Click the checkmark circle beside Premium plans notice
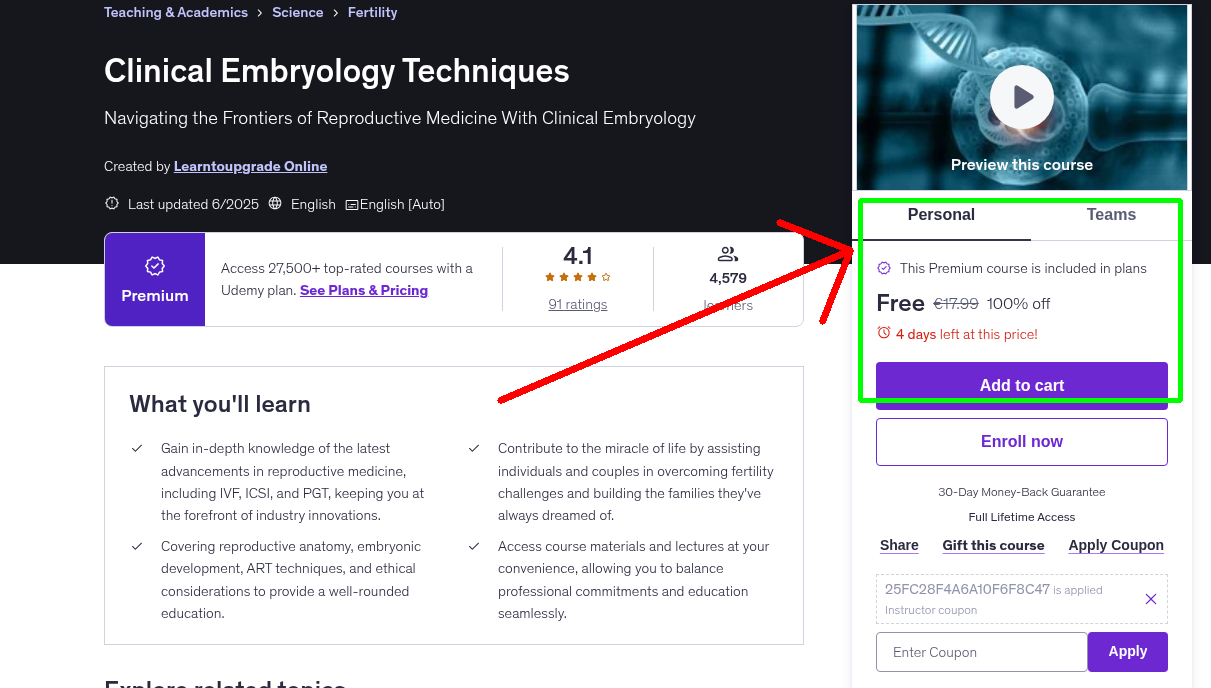 pos(884,268)
